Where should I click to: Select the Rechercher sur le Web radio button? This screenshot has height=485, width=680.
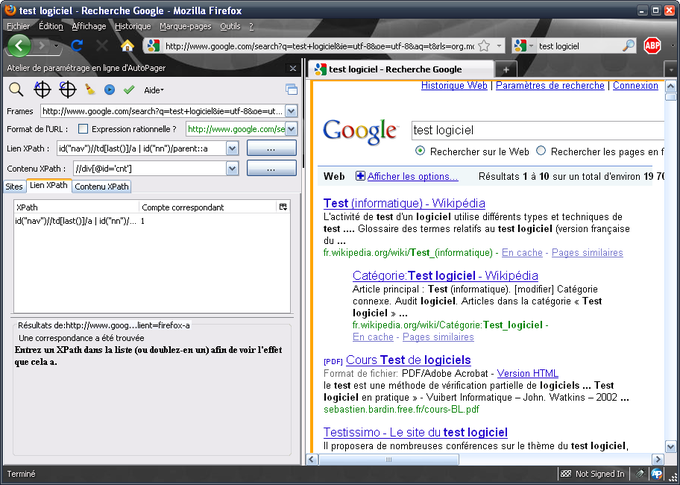[420, 151]
